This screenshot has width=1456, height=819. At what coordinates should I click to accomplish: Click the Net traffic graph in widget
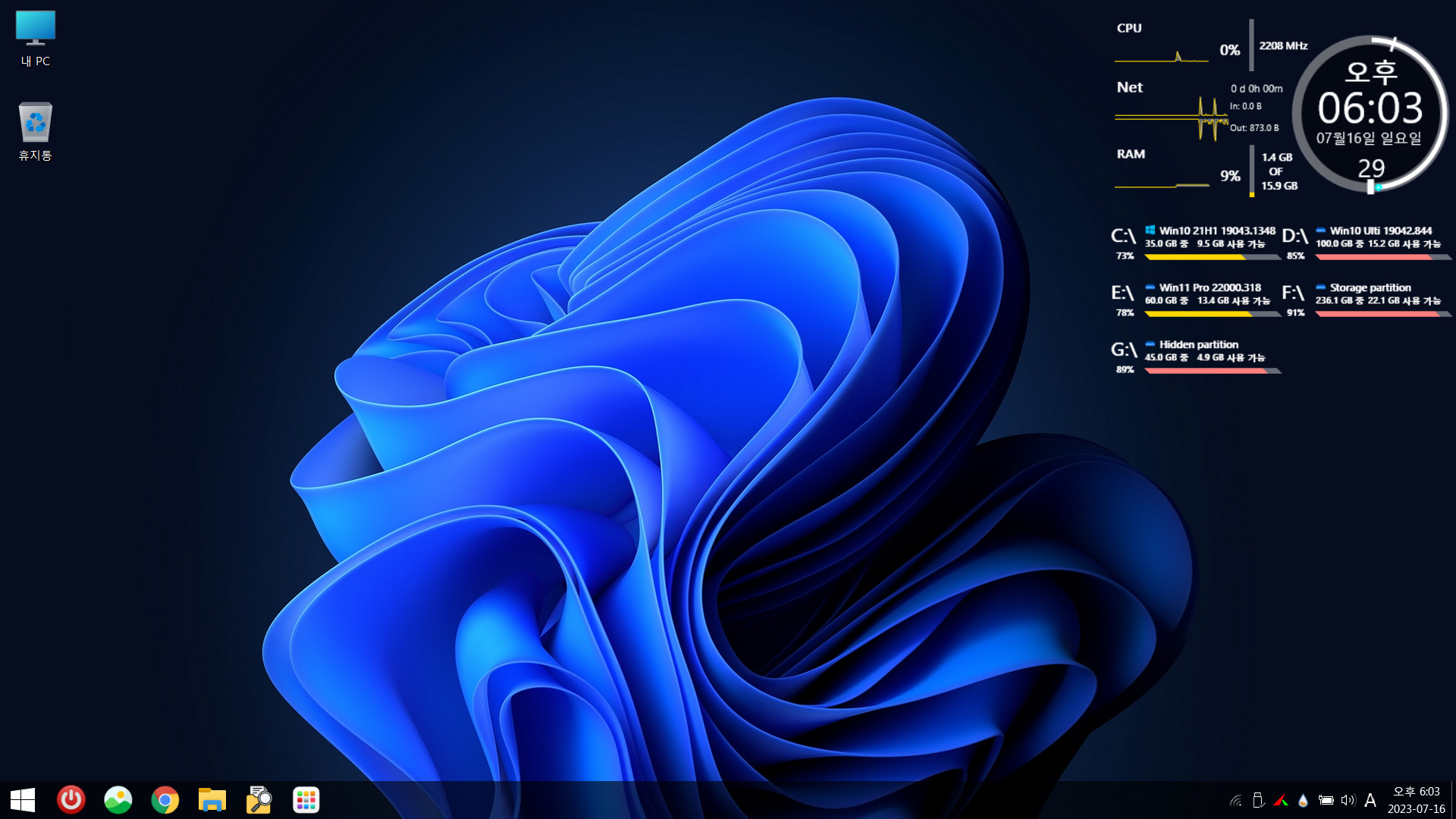pyautogui.click(x=1171, y=118)
